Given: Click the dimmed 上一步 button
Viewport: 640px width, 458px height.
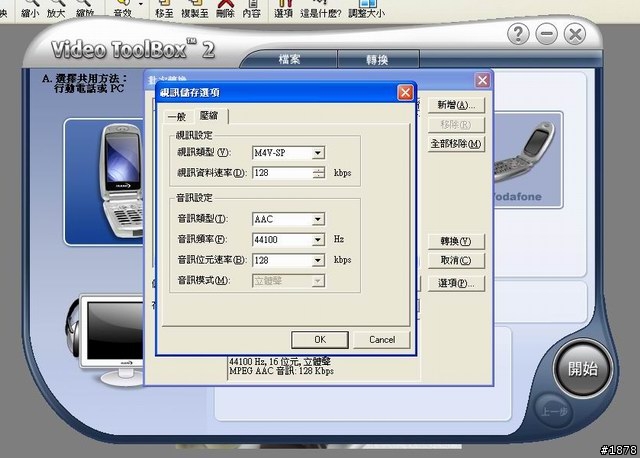Looking at the screenshot, I should [x=554, y=411].
